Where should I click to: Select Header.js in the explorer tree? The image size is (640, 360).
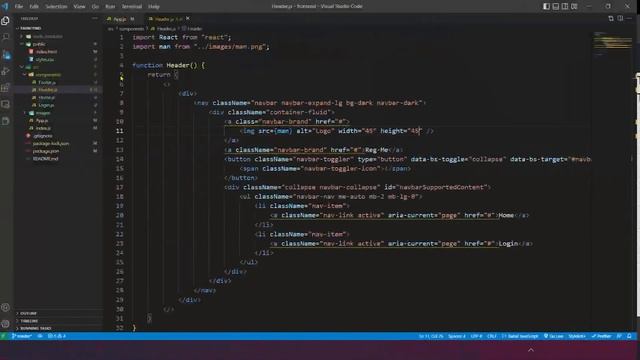47,90
